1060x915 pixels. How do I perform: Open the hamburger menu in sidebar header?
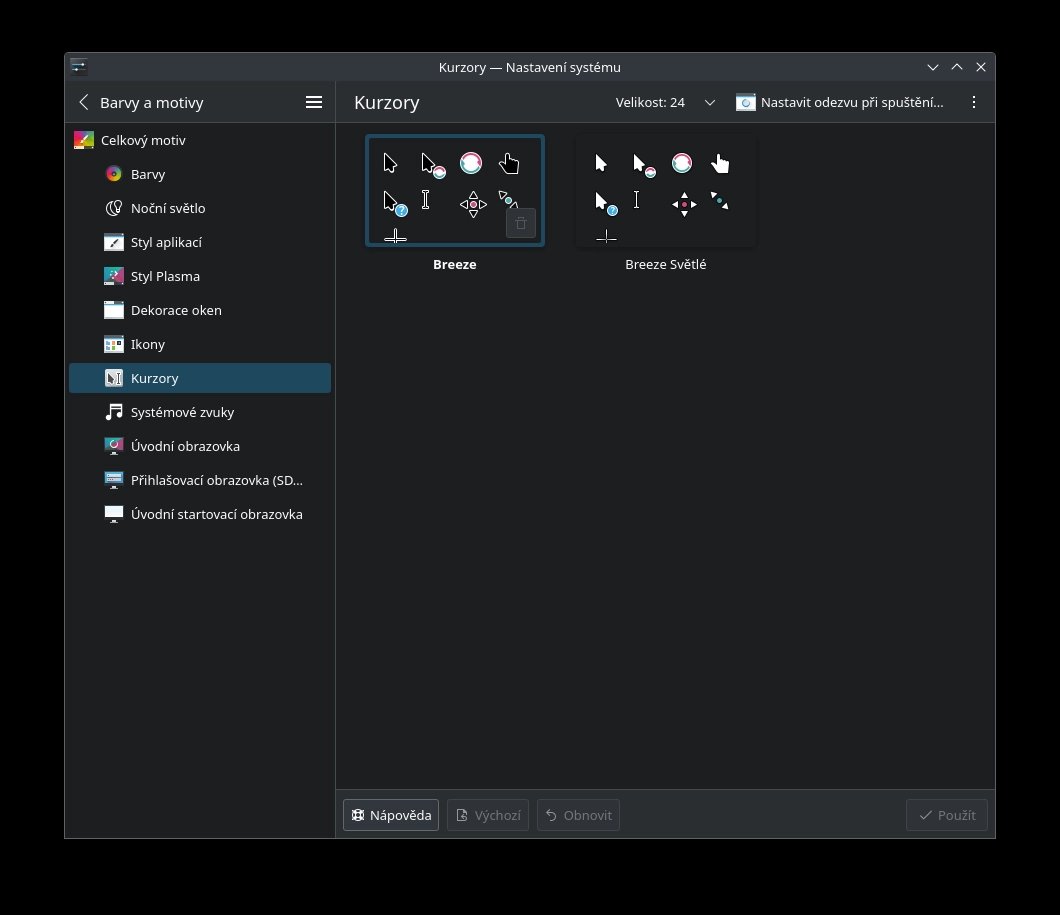(x=313, y=102)
